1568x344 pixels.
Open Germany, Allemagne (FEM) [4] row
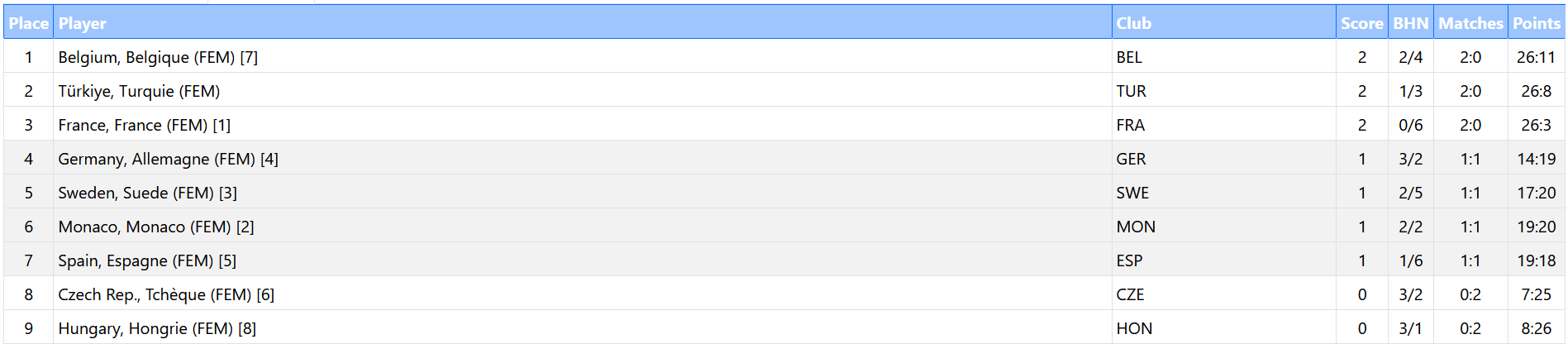(x=168, y=159)
